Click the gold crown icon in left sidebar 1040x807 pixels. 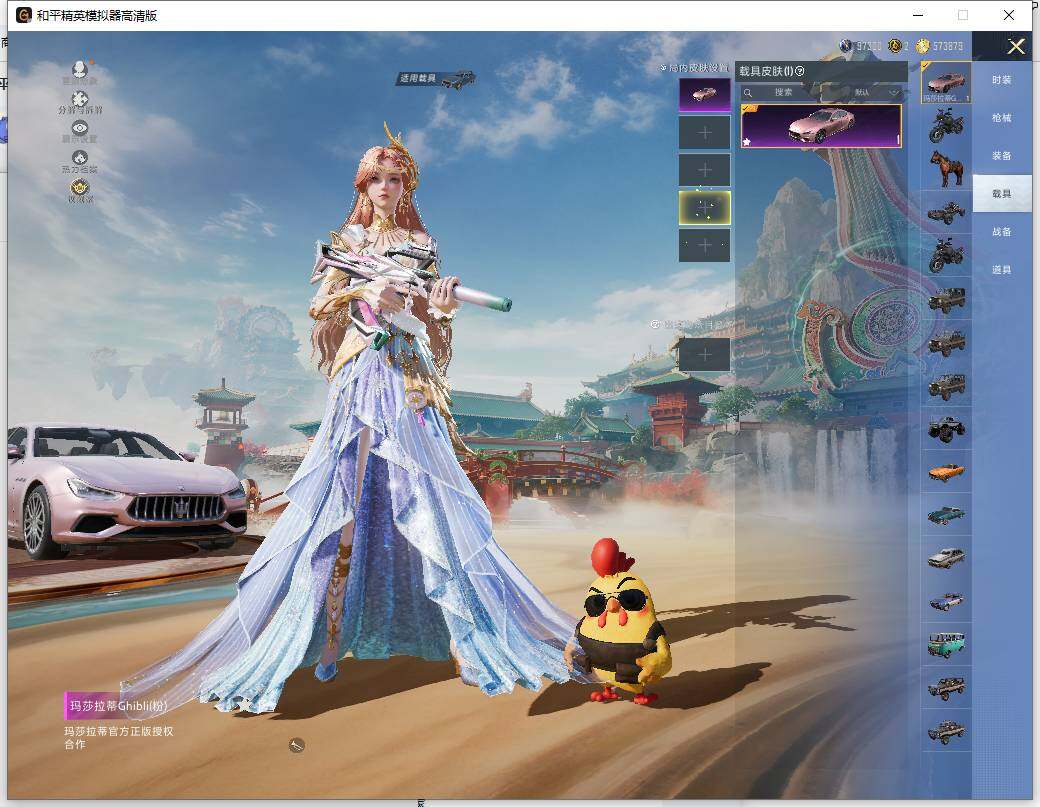point(80,187)
